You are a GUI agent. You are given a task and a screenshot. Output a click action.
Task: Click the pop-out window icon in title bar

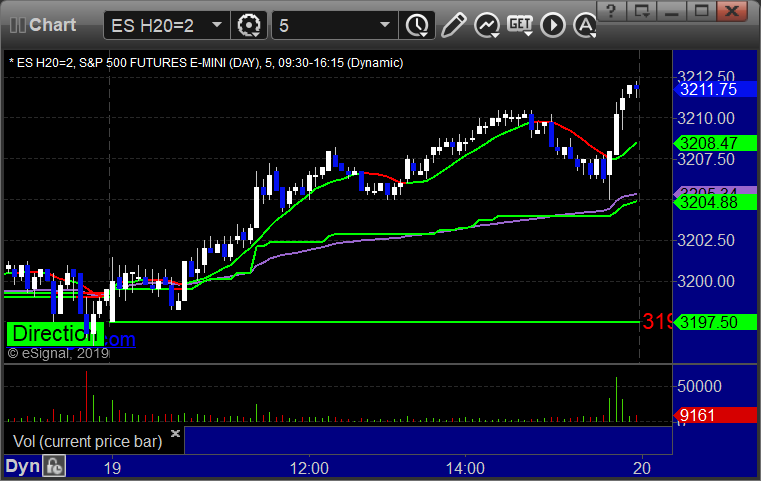(x=641, y=11)
